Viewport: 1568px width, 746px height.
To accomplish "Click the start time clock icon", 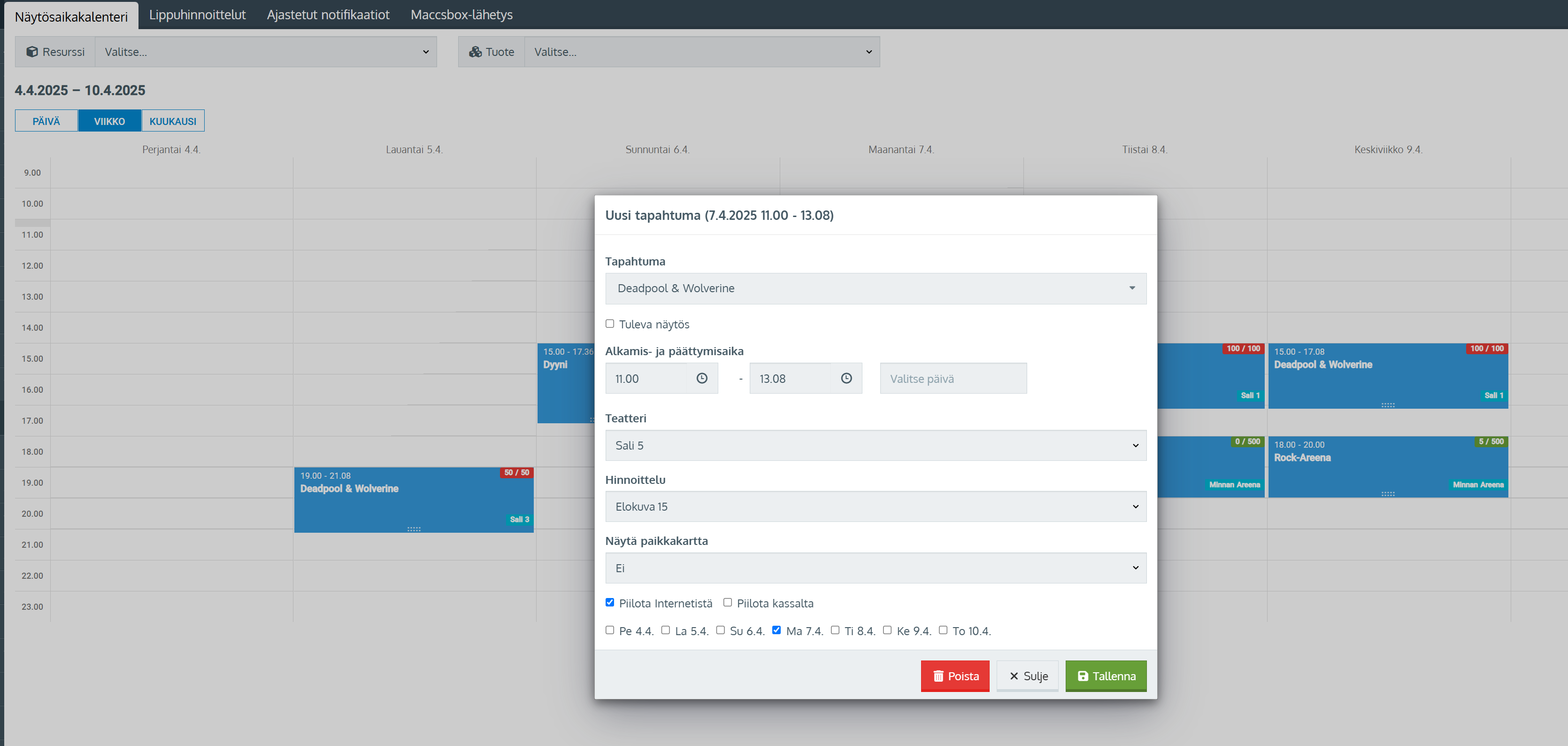I will (x=701, y=378).
